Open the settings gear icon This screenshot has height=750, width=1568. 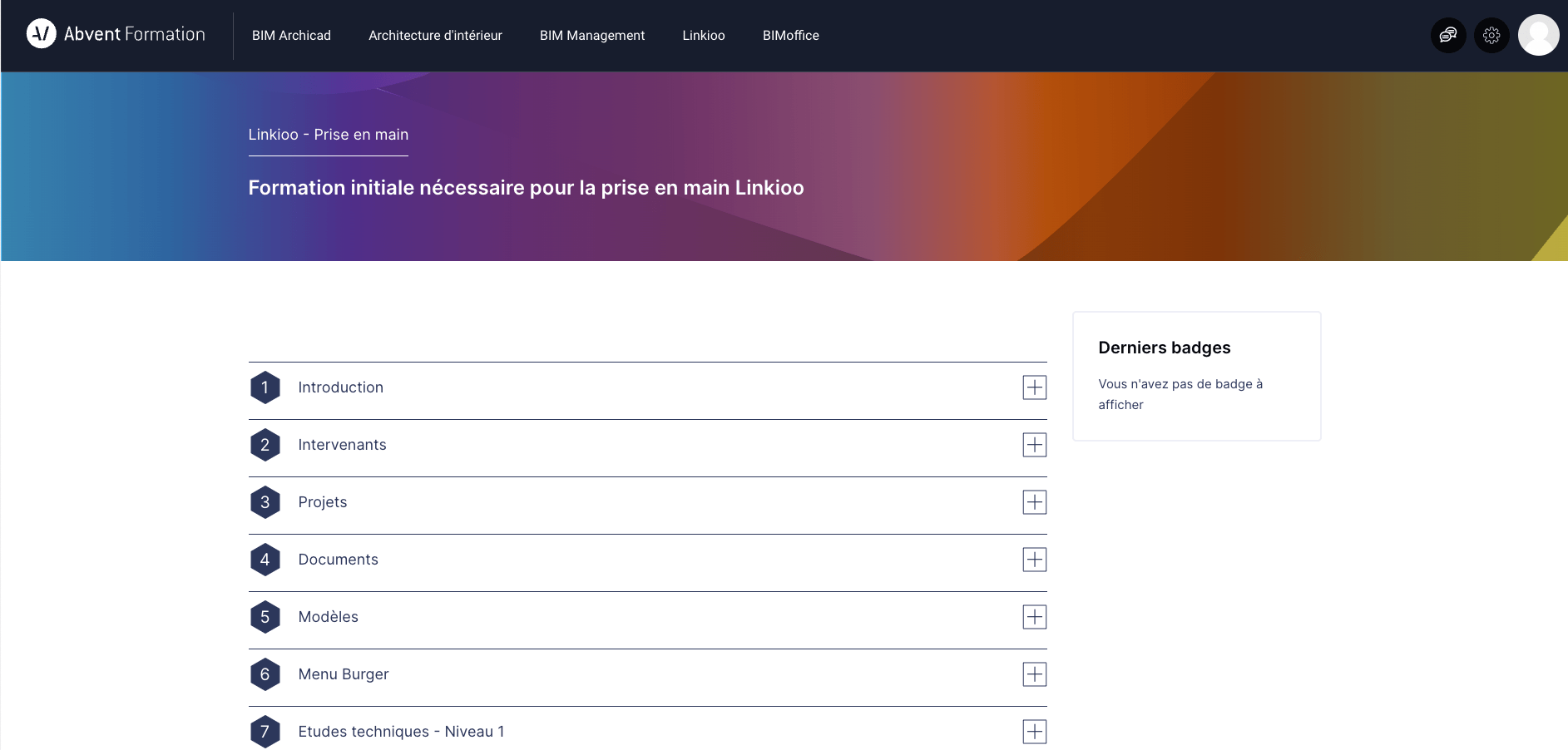point(1491,35)
